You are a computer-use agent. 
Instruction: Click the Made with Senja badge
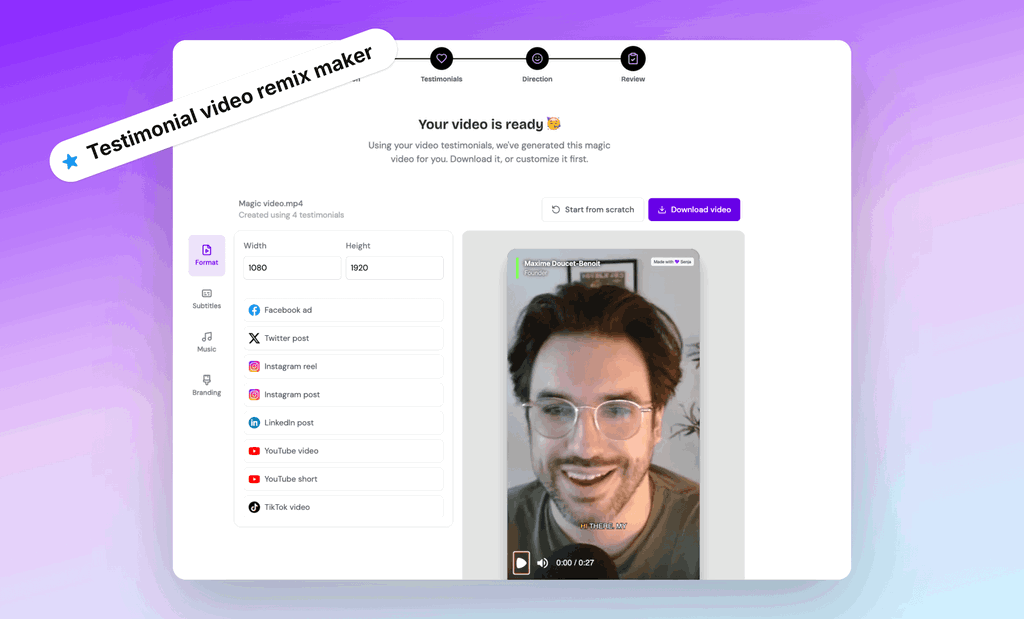coord(672,261)
